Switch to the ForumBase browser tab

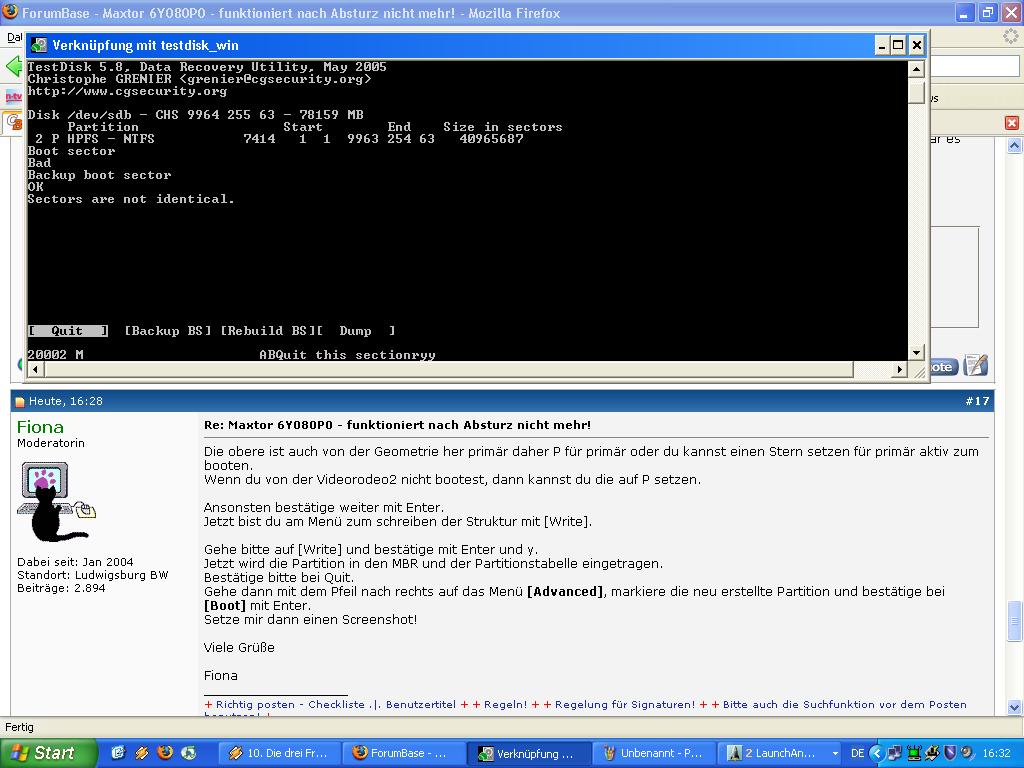pos(13,121)
